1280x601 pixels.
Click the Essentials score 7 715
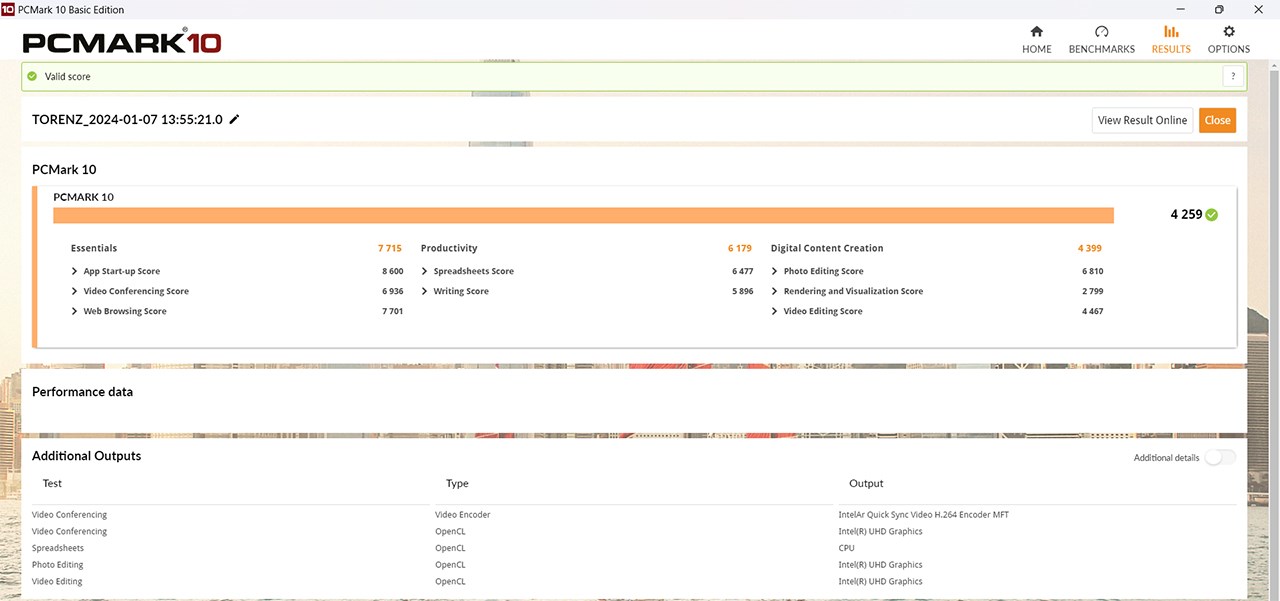(390, 248)
